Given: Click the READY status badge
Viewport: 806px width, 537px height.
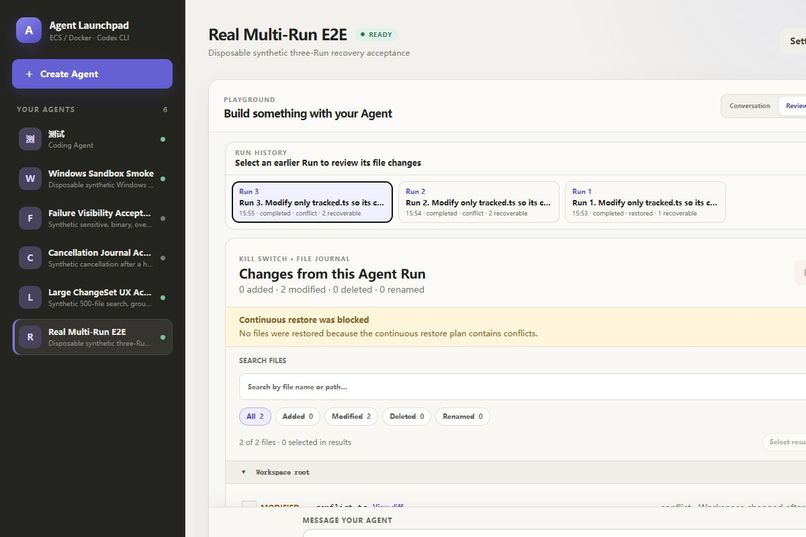Looking at the screenshot, I should tap(376, 34).
